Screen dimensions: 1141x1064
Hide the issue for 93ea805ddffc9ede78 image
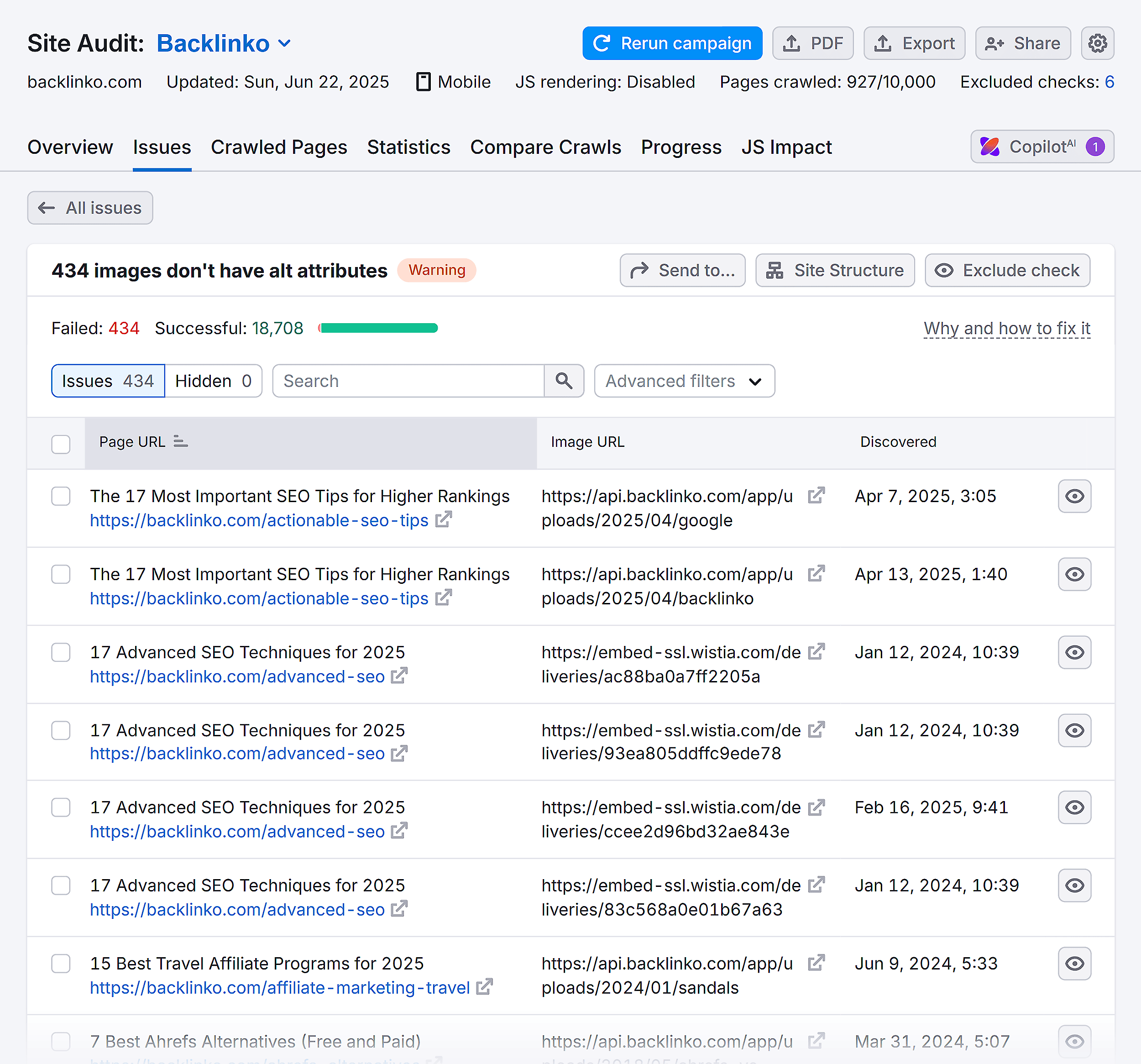click(1074, 731)
